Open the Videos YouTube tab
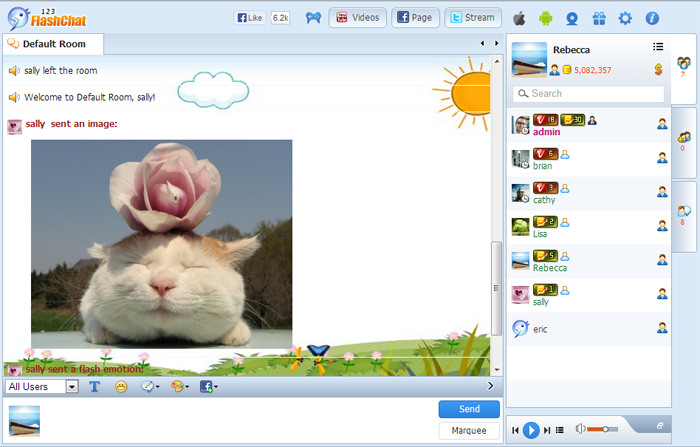This screenshot has width=700, height=447. coord(357,18)
